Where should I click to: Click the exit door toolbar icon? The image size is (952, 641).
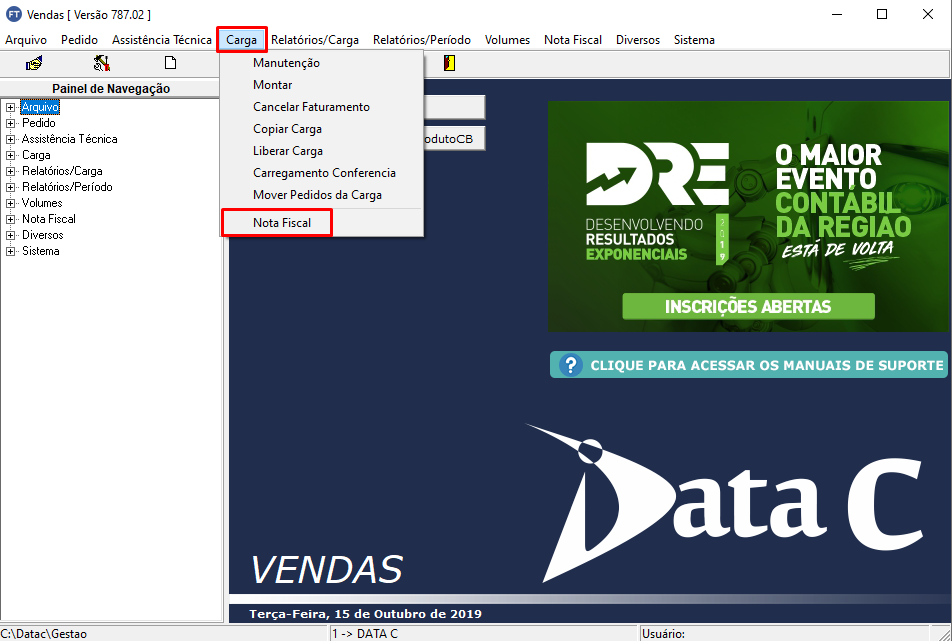(x=449, y=63)
